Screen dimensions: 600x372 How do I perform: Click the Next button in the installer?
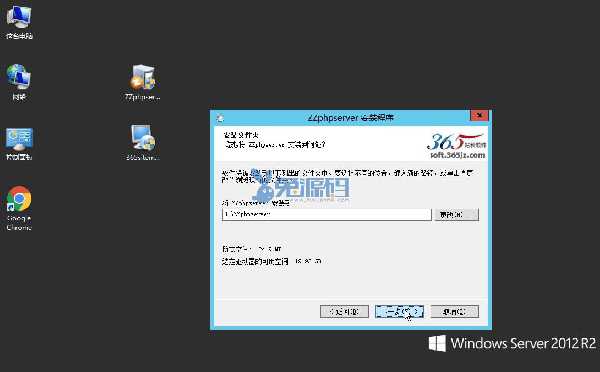399,312
